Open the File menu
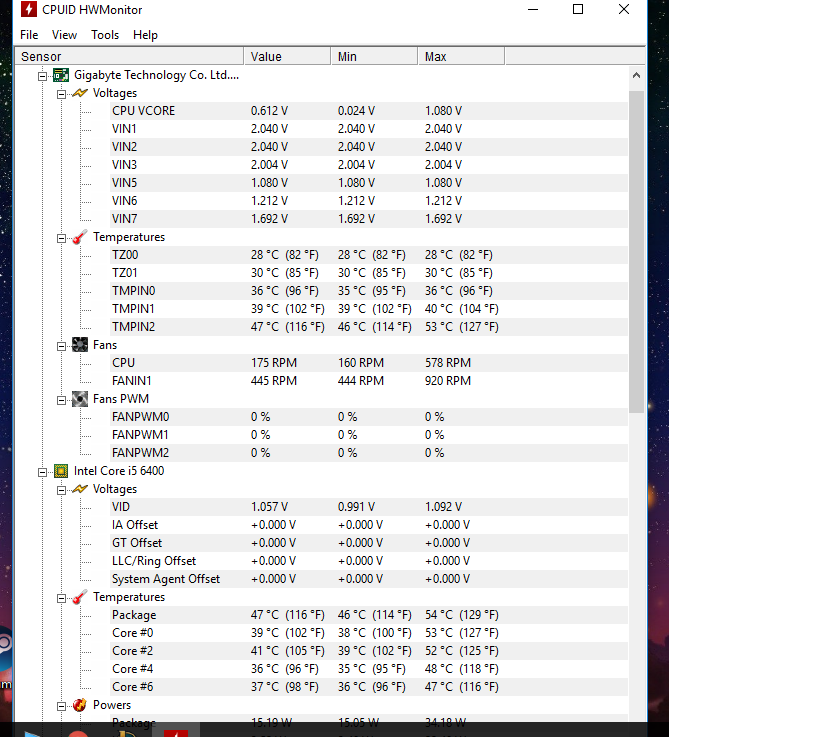 click(29, 35)
